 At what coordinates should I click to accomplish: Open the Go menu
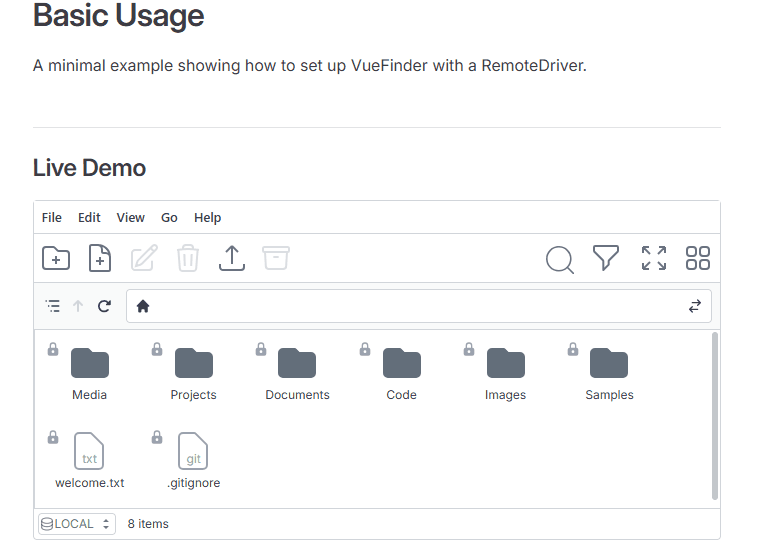[169, 218]
